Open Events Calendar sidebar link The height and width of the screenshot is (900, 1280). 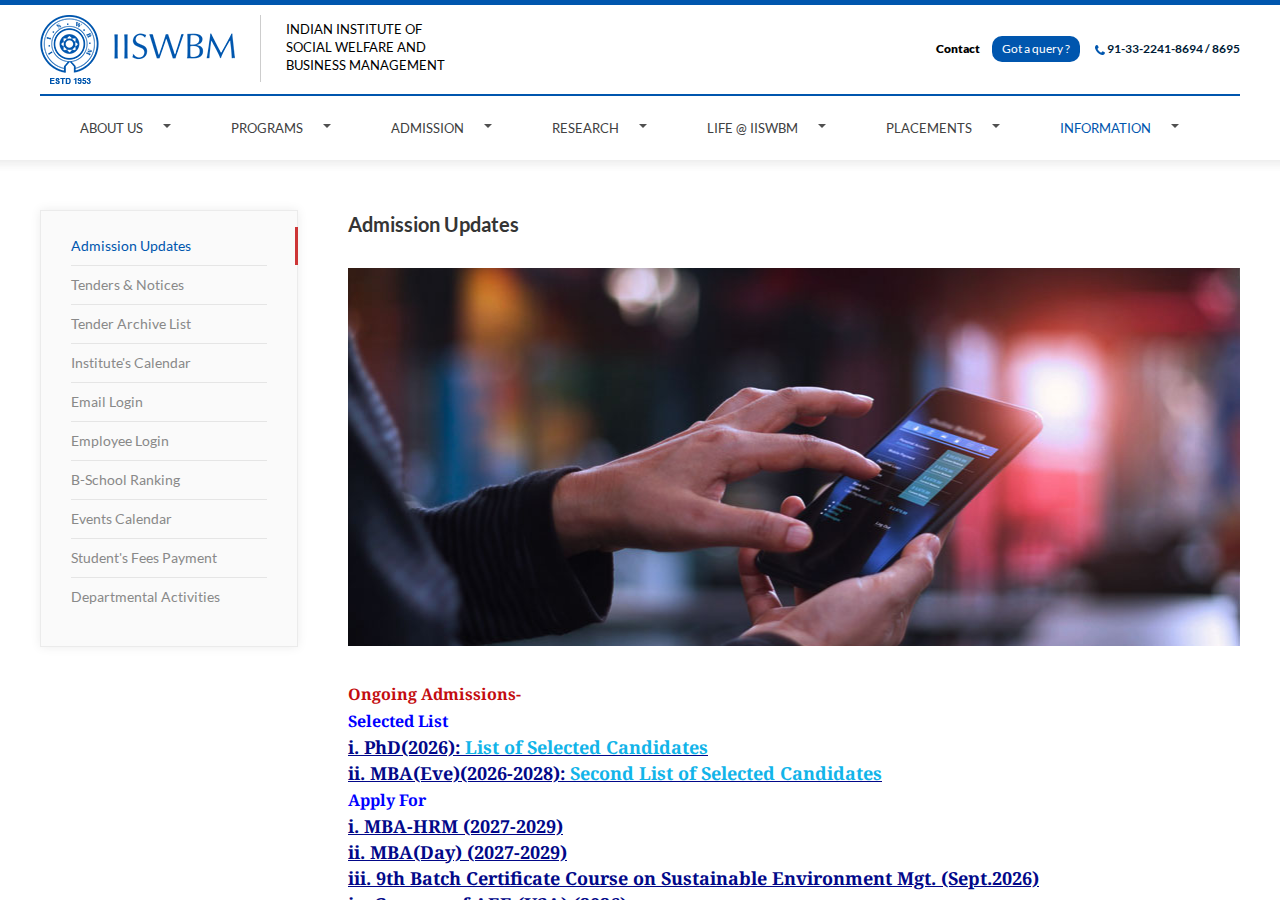(121, 519)
